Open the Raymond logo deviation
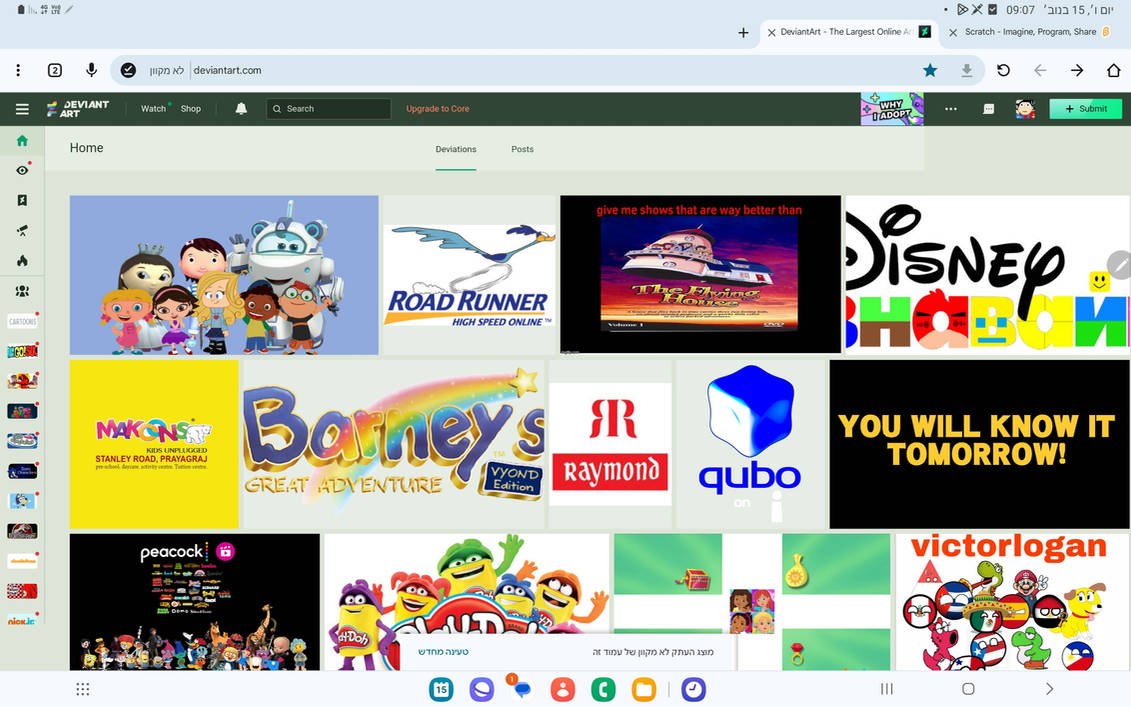Image resolution: width=1131 pixels, height=707 pixels. tap(610, 444)
